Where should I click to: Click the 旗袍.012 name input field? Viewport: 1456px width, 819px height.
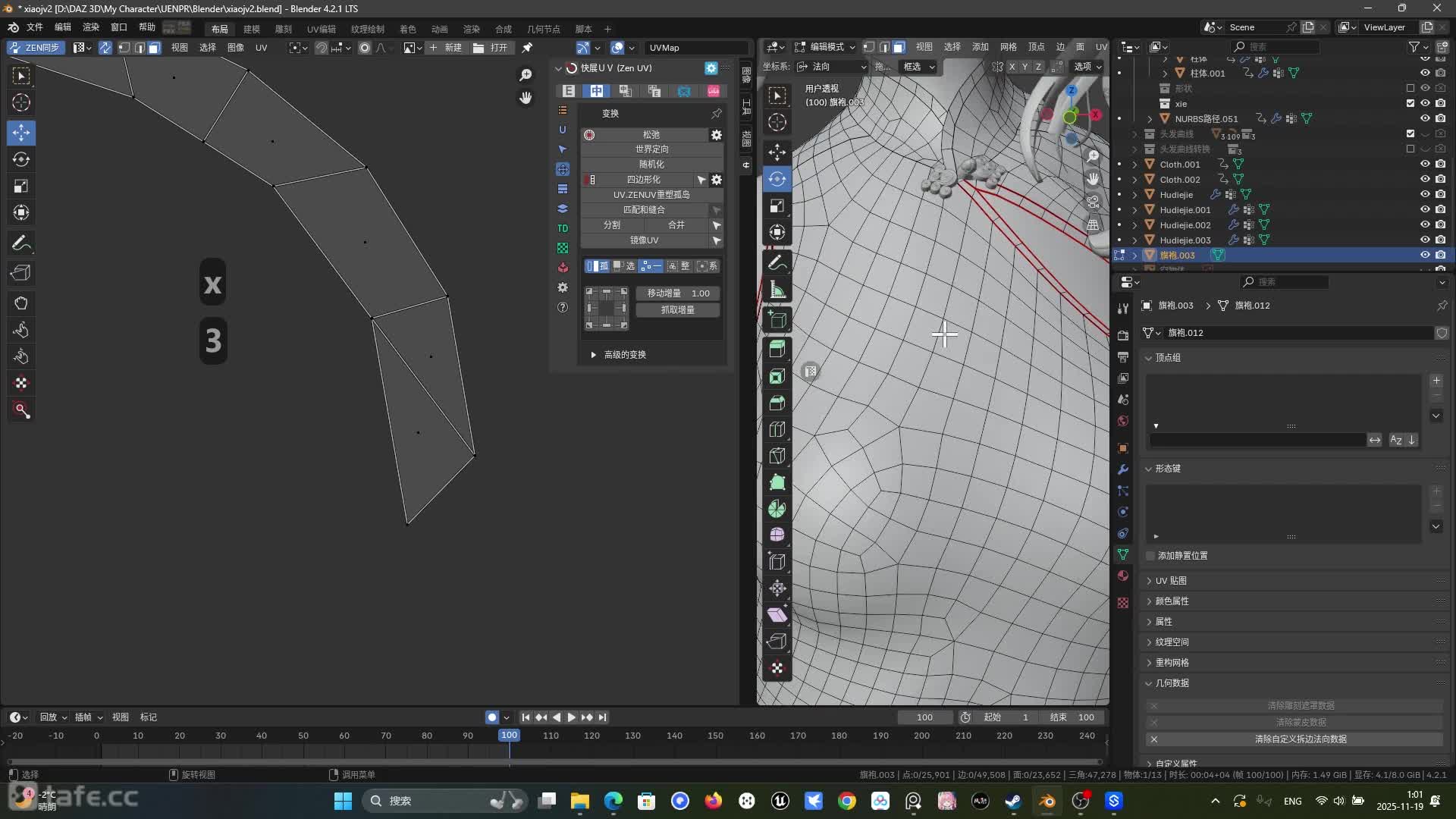click(x=1289, y=332)
